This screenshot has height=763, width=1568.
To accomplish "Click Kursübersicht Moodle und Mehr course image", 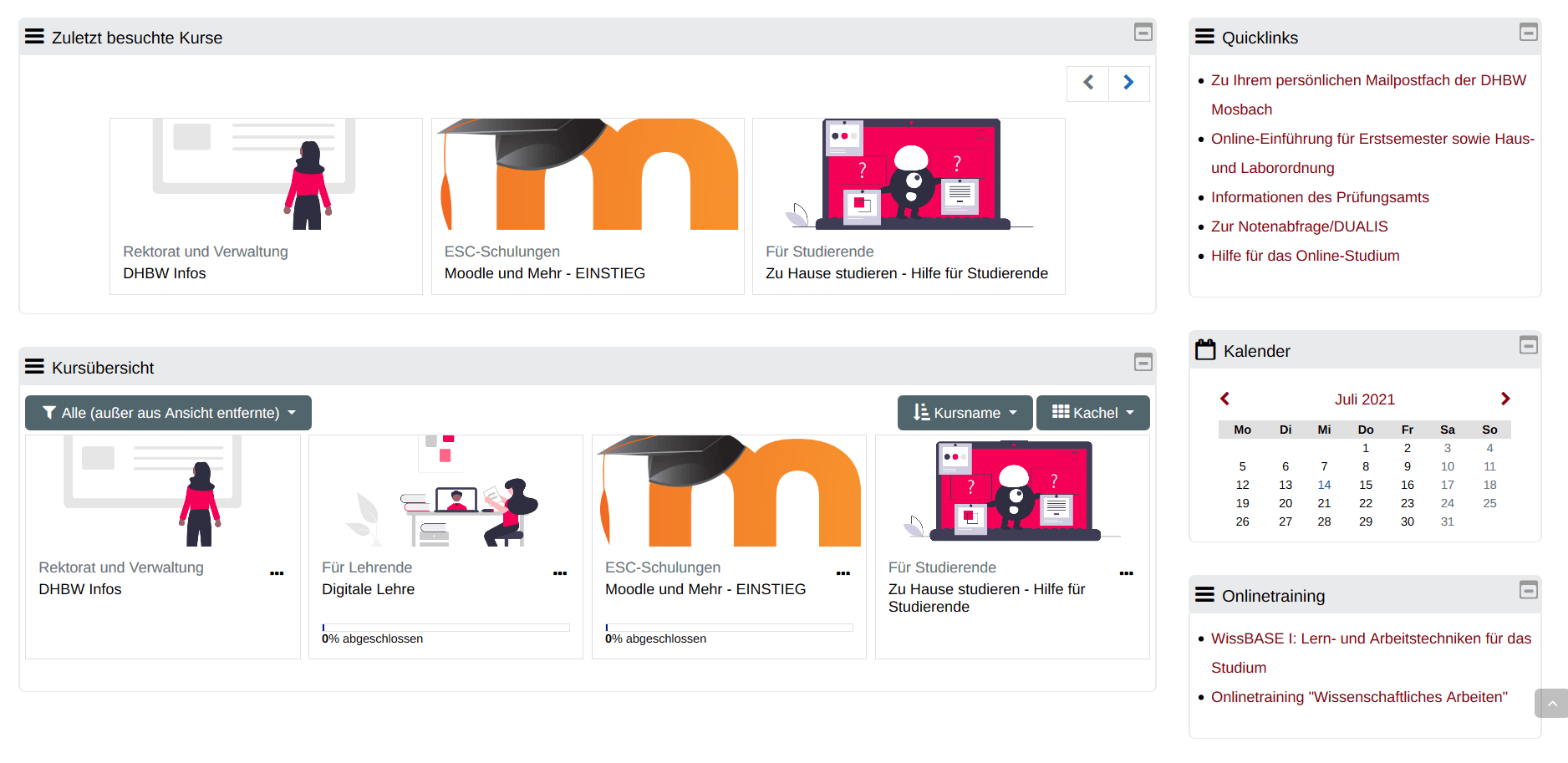I will click(x=729, y=491).
